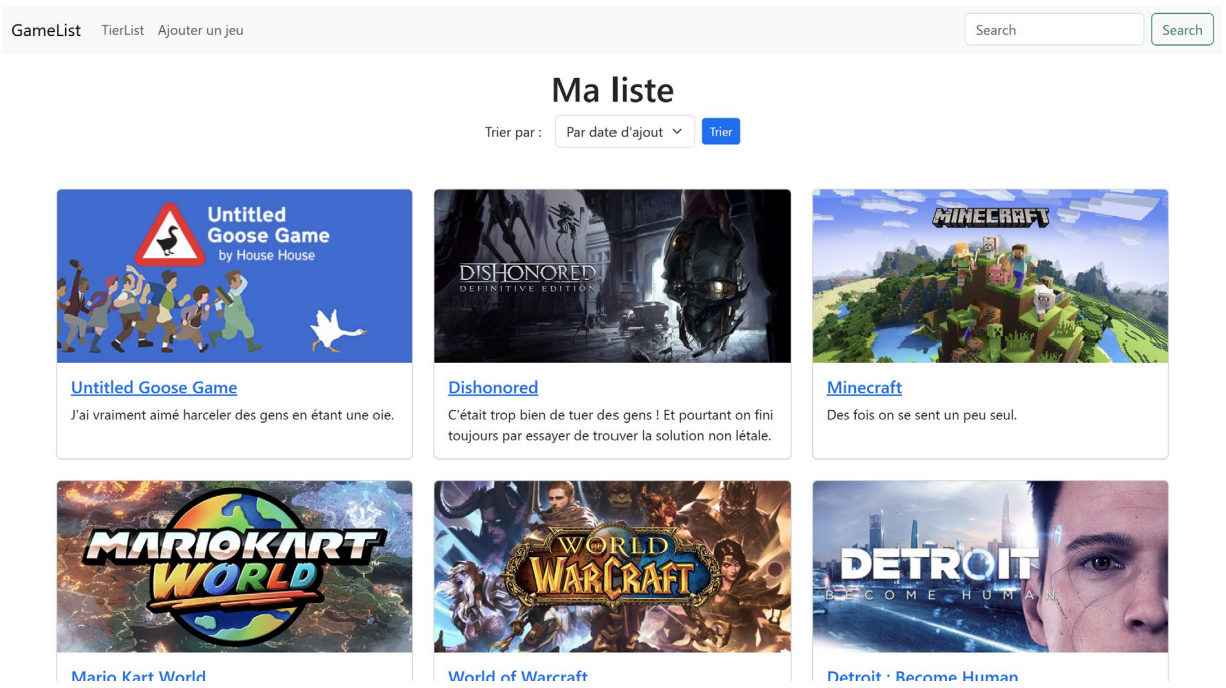The width and height of the screenshot is (1226, 688).
Task: Click the green Search button
Action: [x=1182, y=30]
